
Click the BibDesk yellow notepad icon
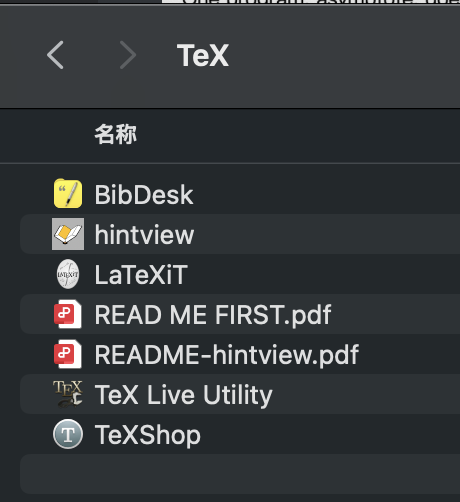tap(68, 194)
